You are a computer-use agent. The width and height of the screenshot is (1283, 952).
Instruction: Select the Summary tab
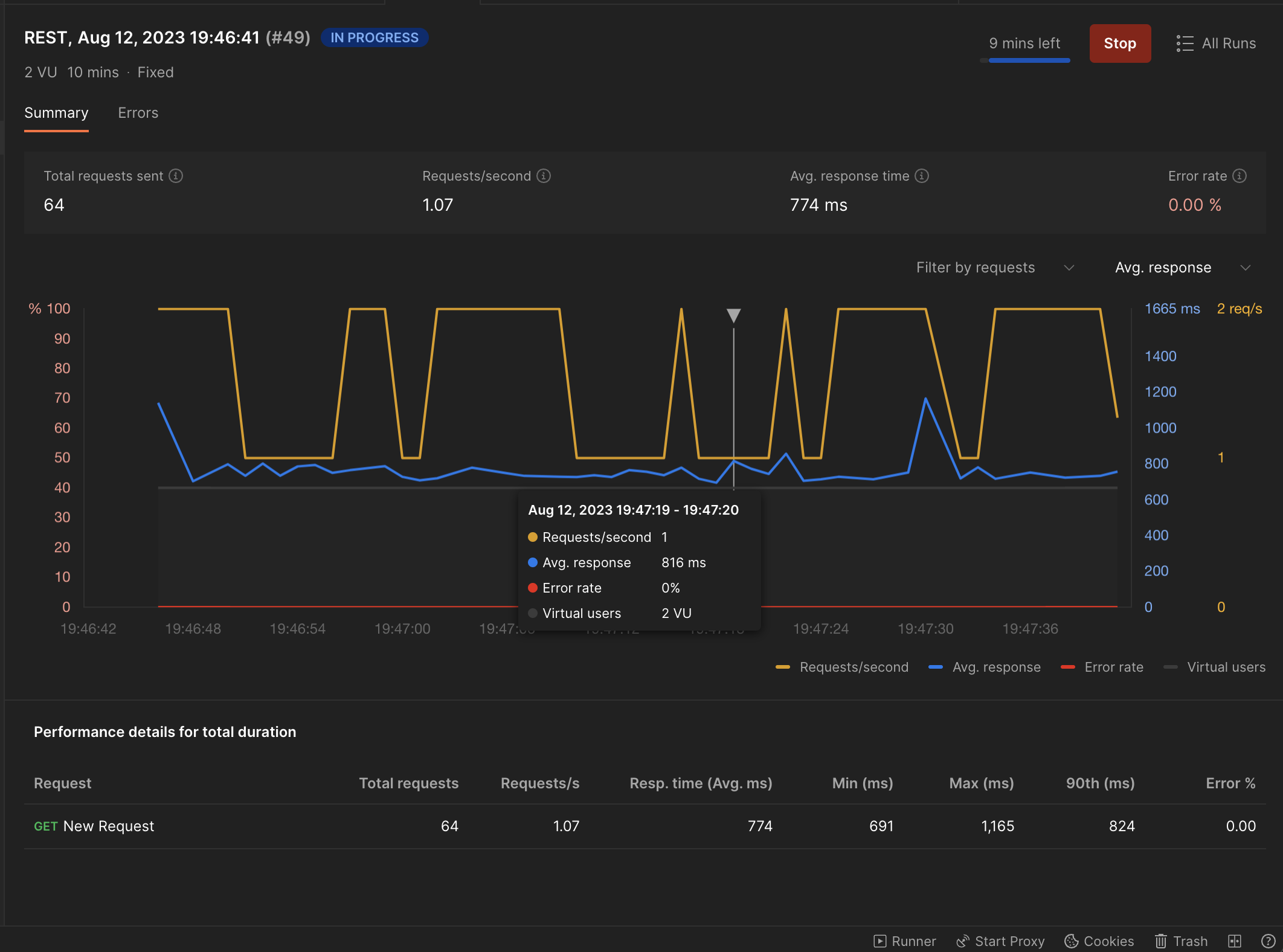[x=55, y=112]
